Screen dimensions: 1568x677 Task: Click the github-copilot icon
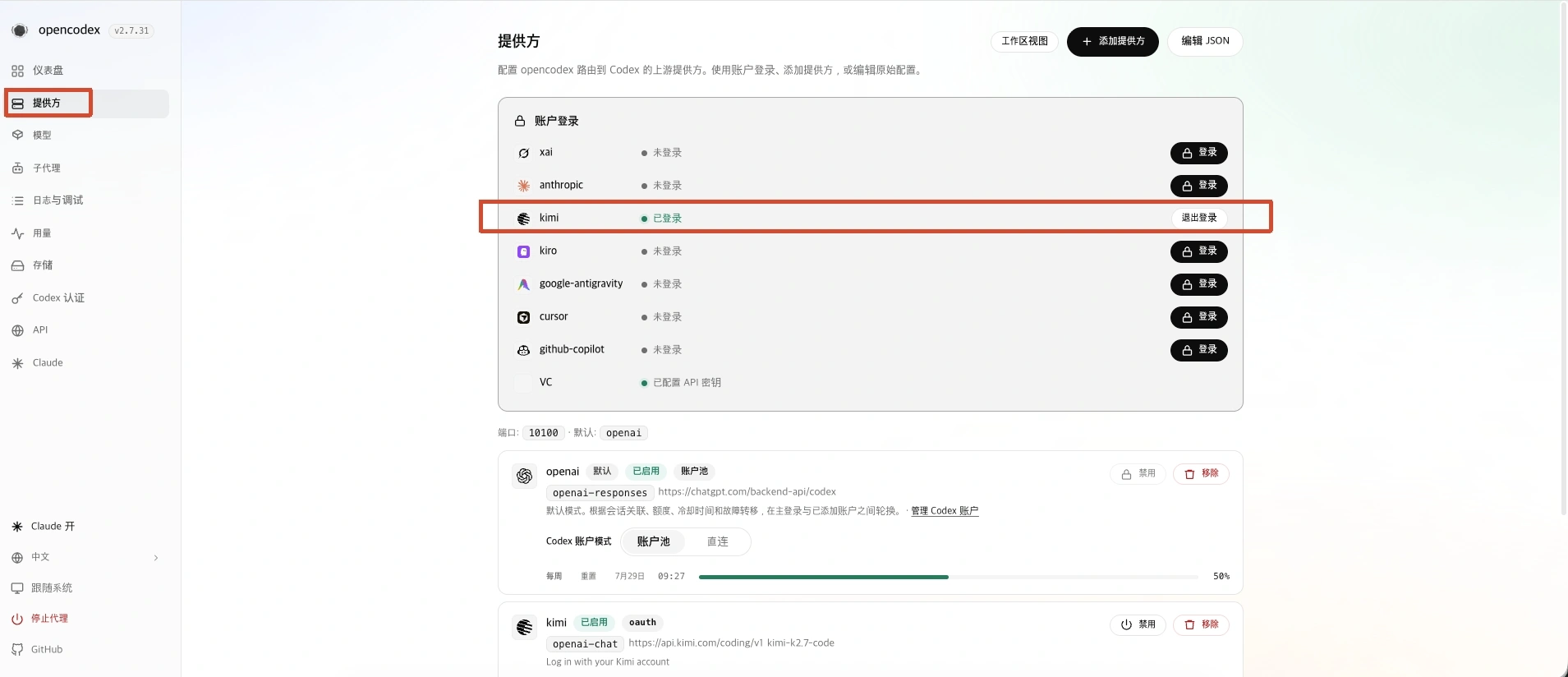coord(523,350)
